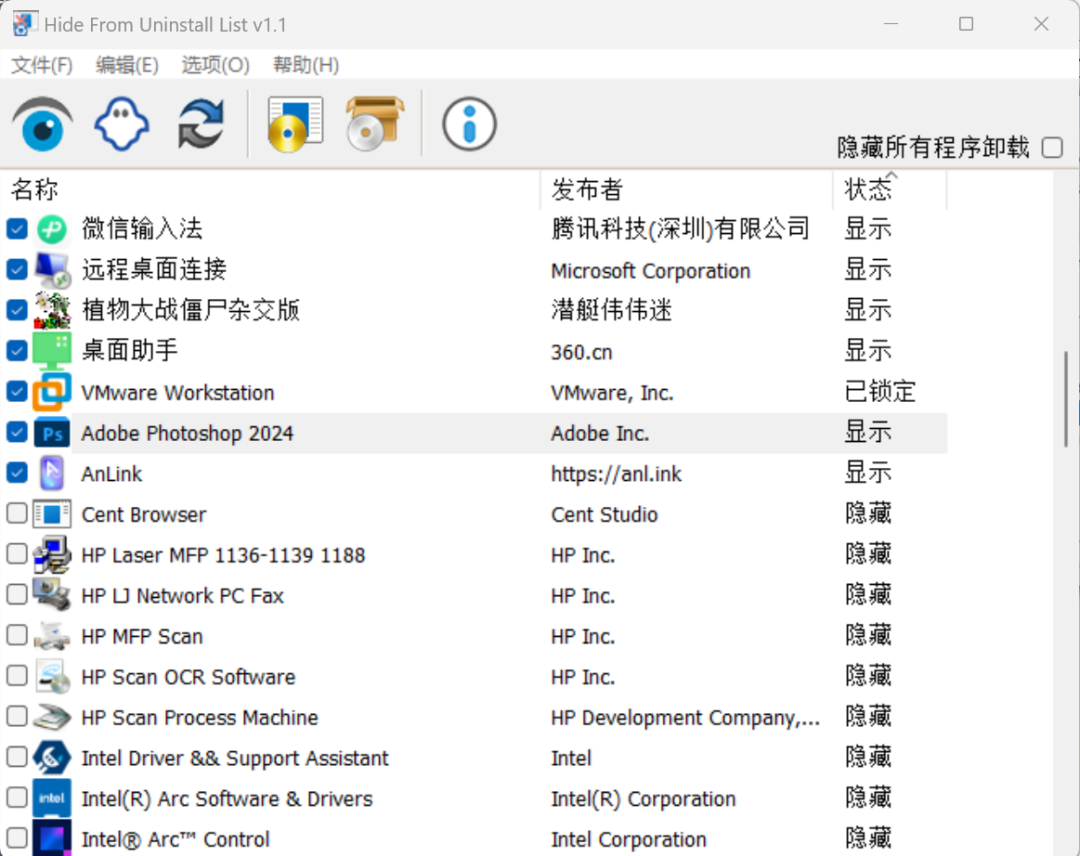Select the HP Scan Process Machine name

point(200,718)
